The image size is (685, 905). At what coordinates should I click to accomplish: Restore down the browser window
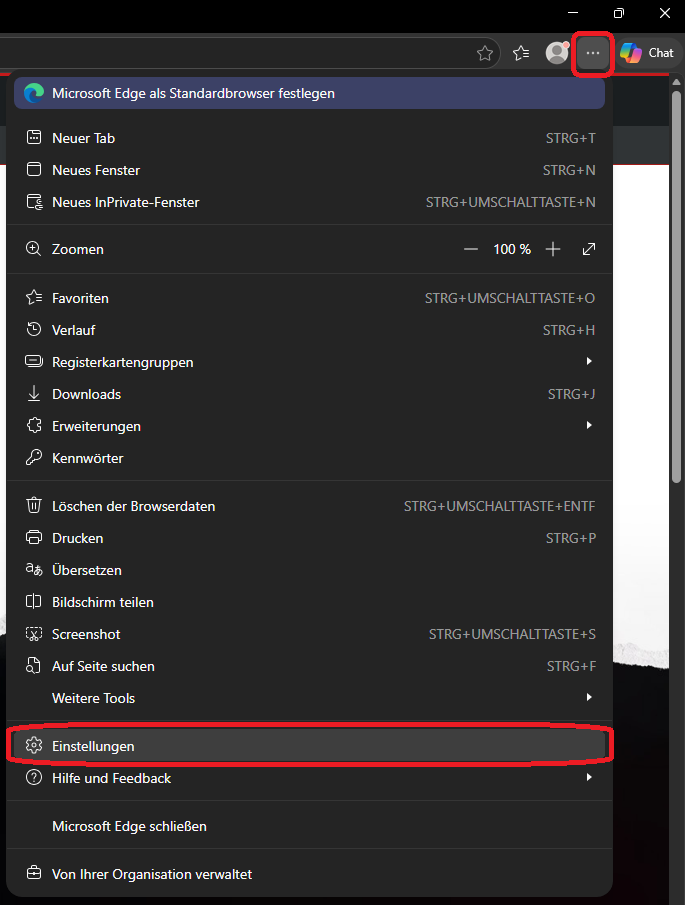tap(619, 13)
